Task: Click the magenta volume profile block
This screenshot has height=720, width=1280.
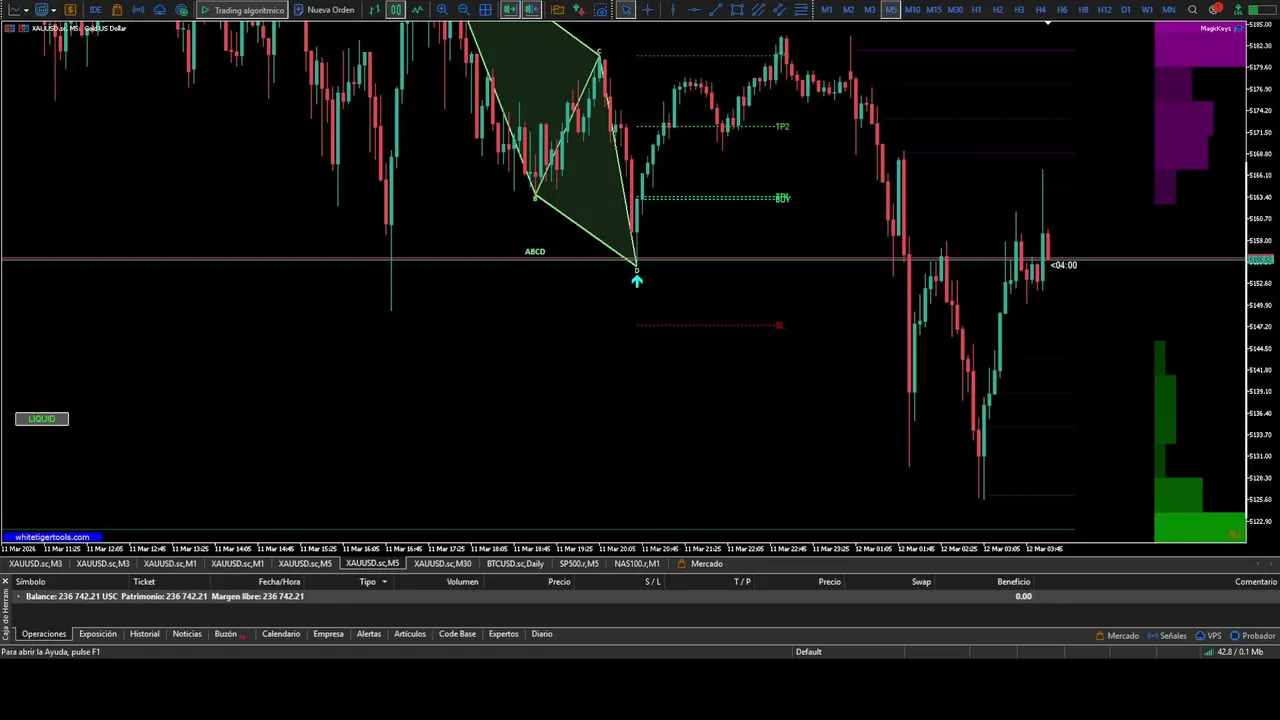Action: pos(1200,46)
